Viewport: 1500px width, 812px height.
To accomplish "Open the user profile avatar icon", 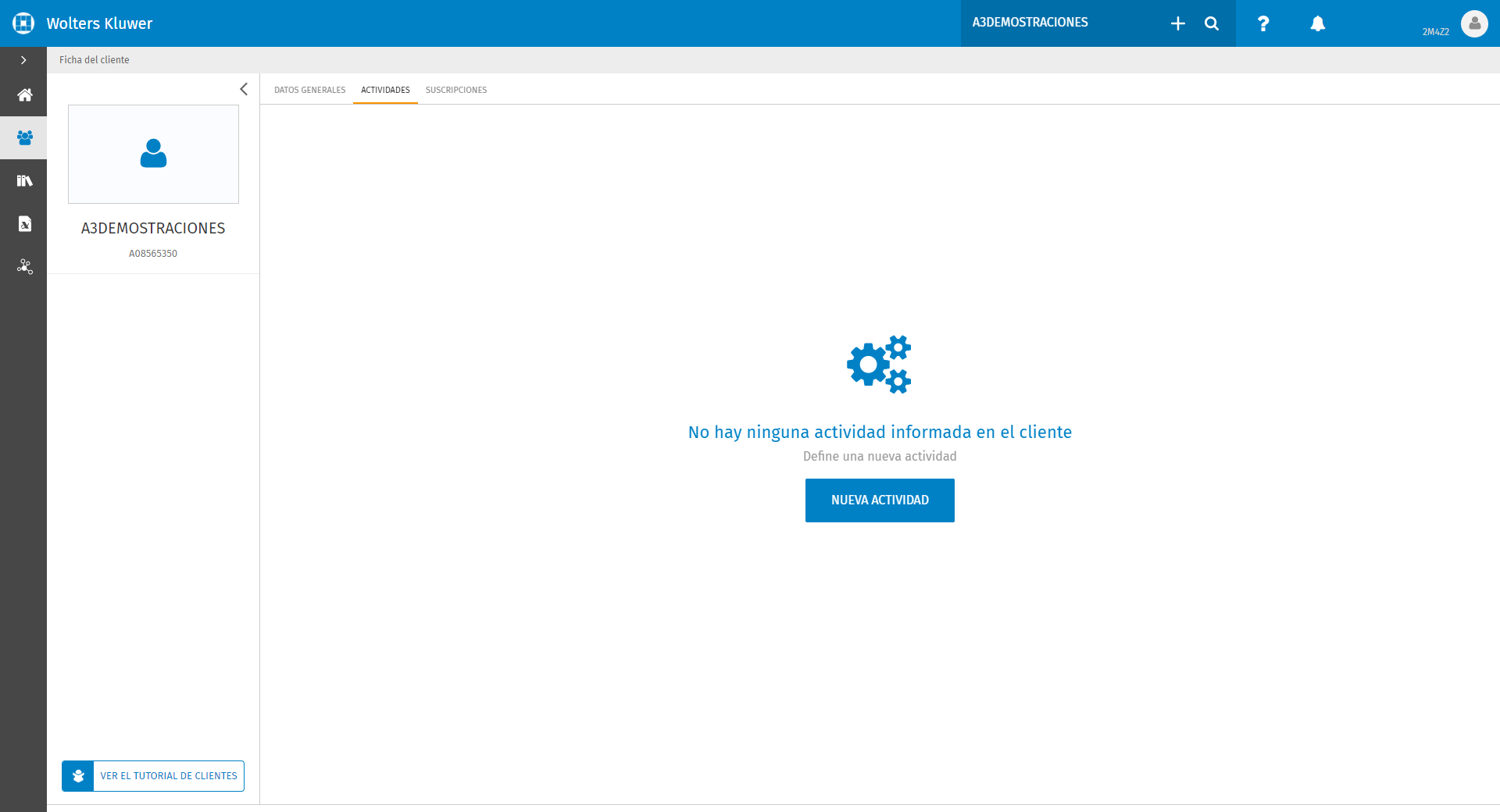I will click(x=1474, y=23).
